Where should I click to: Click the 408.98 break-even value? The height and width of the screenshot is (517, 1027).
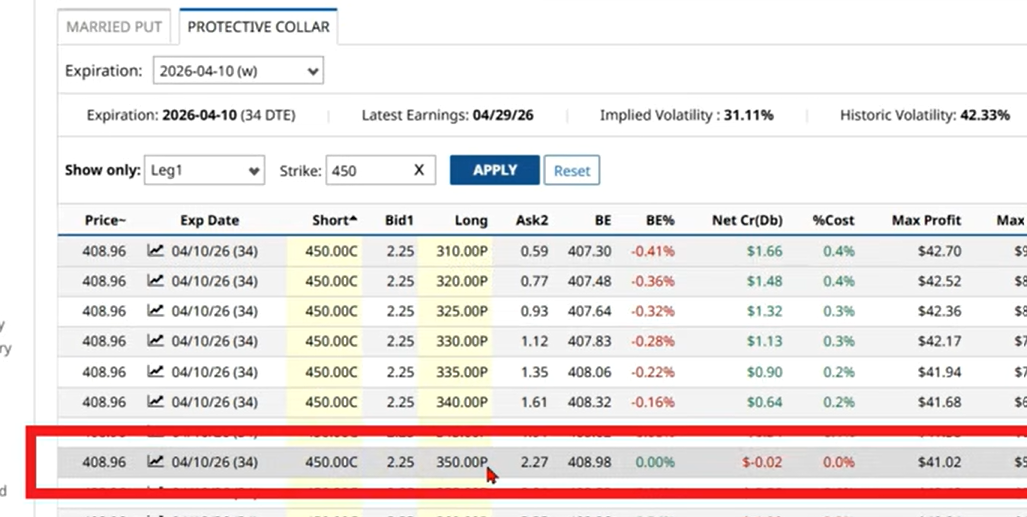589,462
